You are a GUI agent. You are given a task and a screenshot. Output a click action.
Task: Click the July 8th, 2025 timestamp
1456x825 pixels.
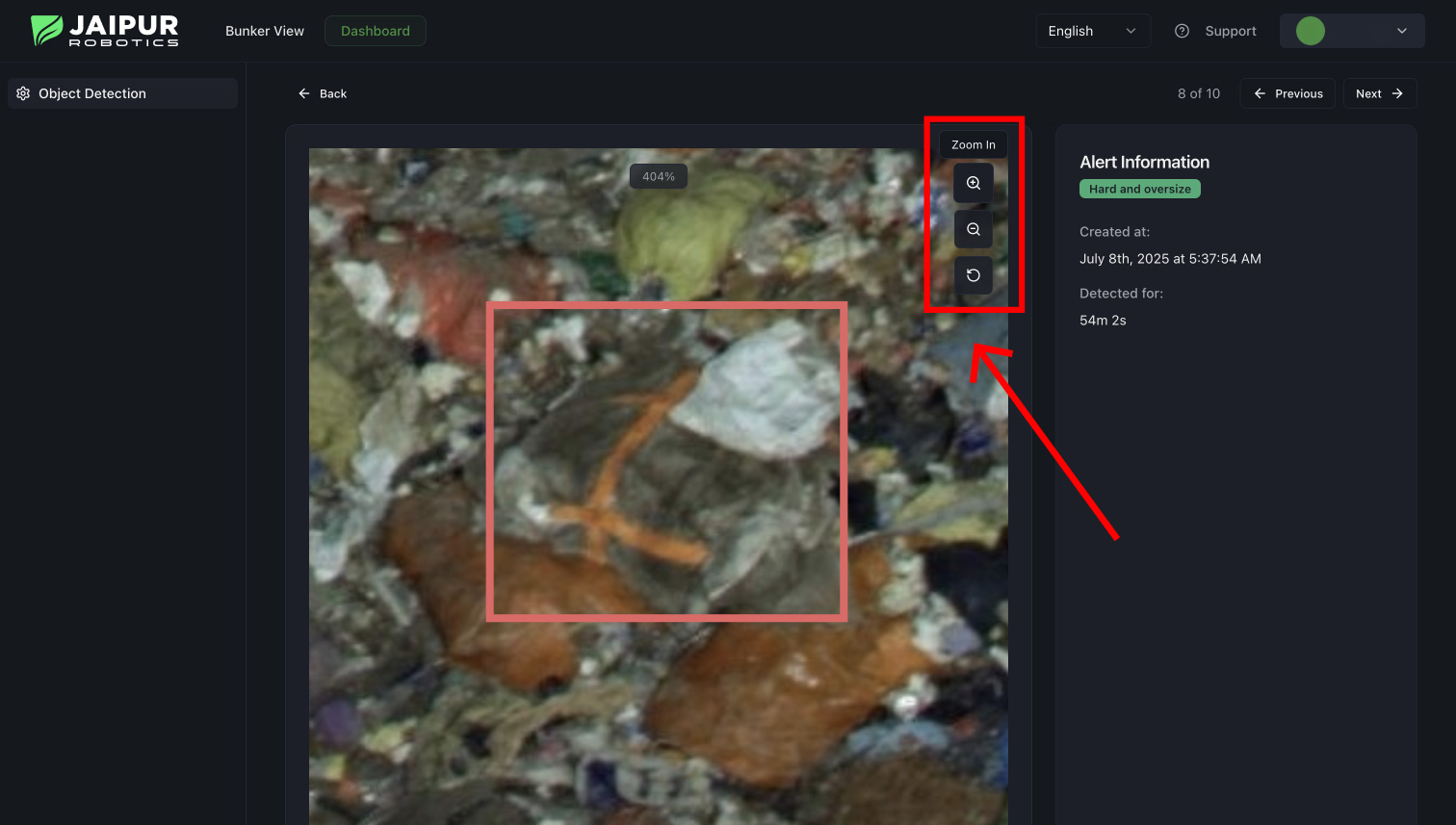pos(1170,258)
